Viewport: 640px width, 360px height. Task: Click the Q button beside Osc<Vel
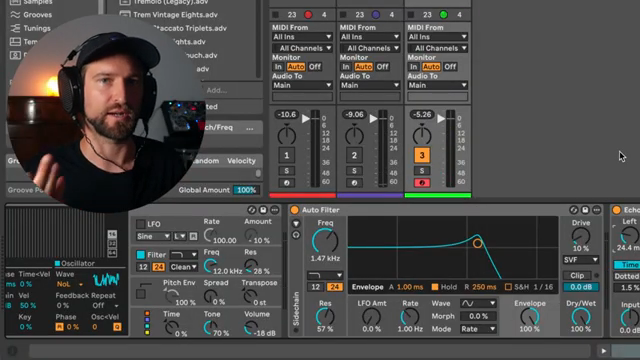click(117, 327)
